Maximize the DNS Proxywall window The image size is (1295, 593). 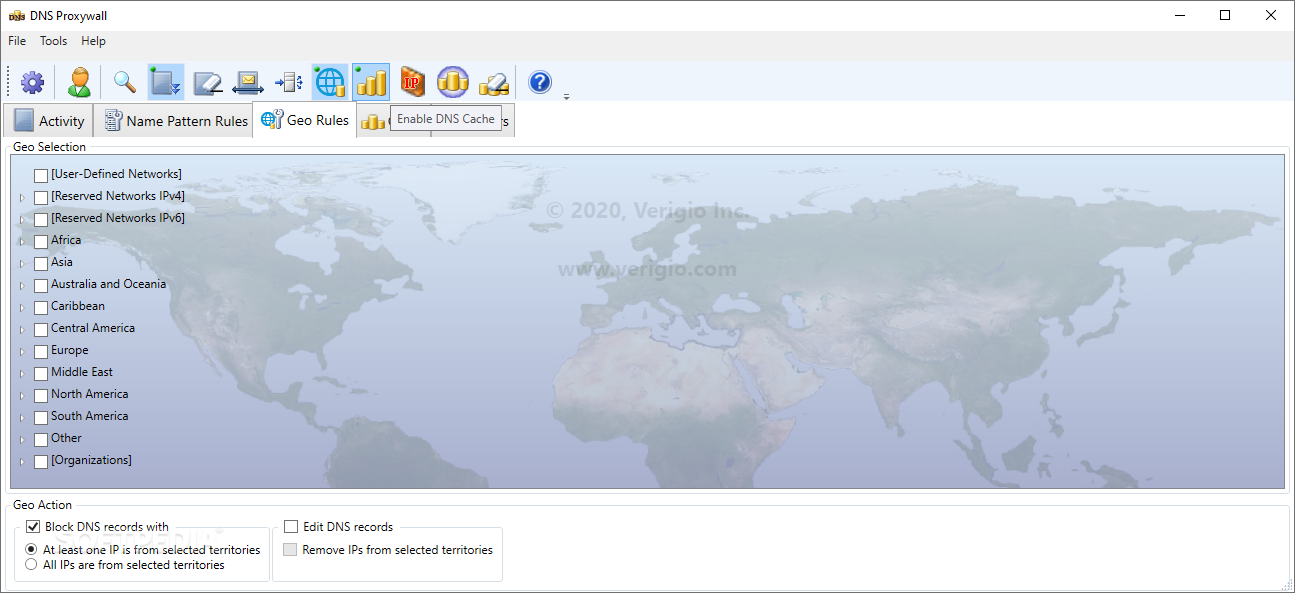click(1225, 15)
